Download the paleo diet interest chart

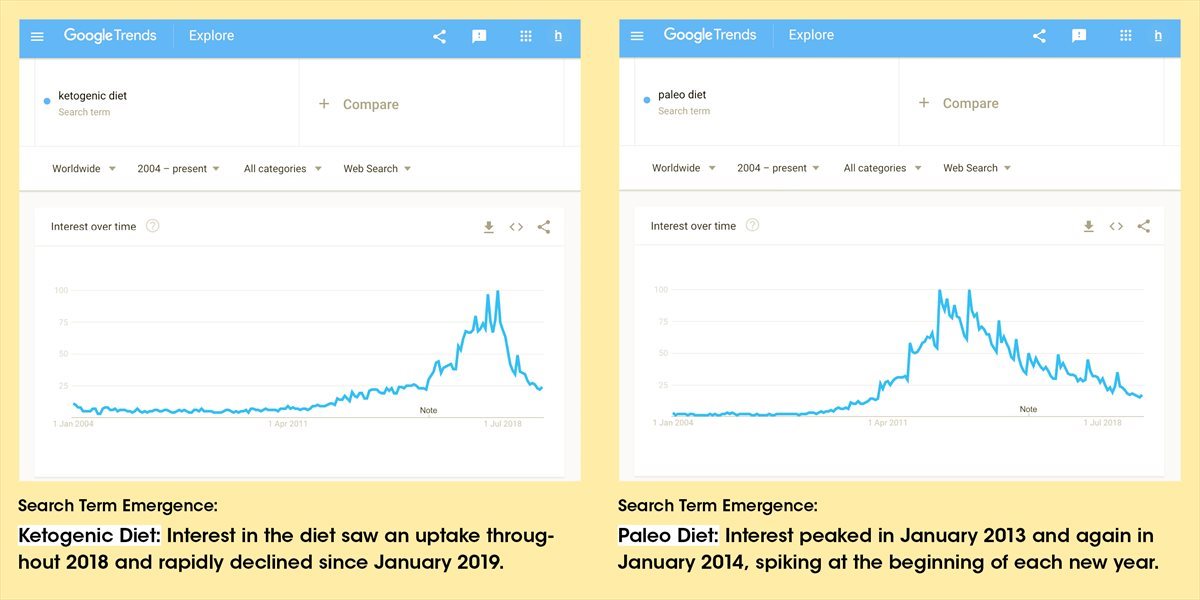pos(1089,226)
